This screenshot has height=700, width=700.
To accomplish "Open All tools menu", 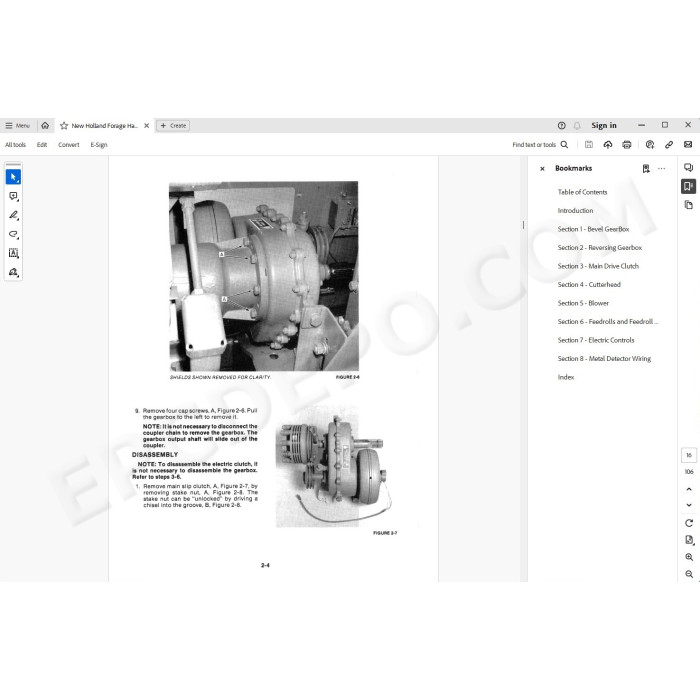I will (x=16, y=145).
